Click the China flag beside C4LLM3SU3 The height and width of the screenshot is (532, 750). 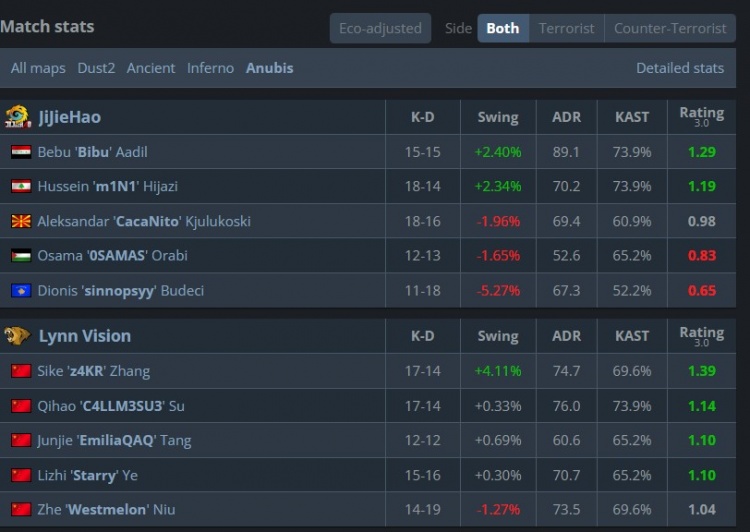click(21, 406)
